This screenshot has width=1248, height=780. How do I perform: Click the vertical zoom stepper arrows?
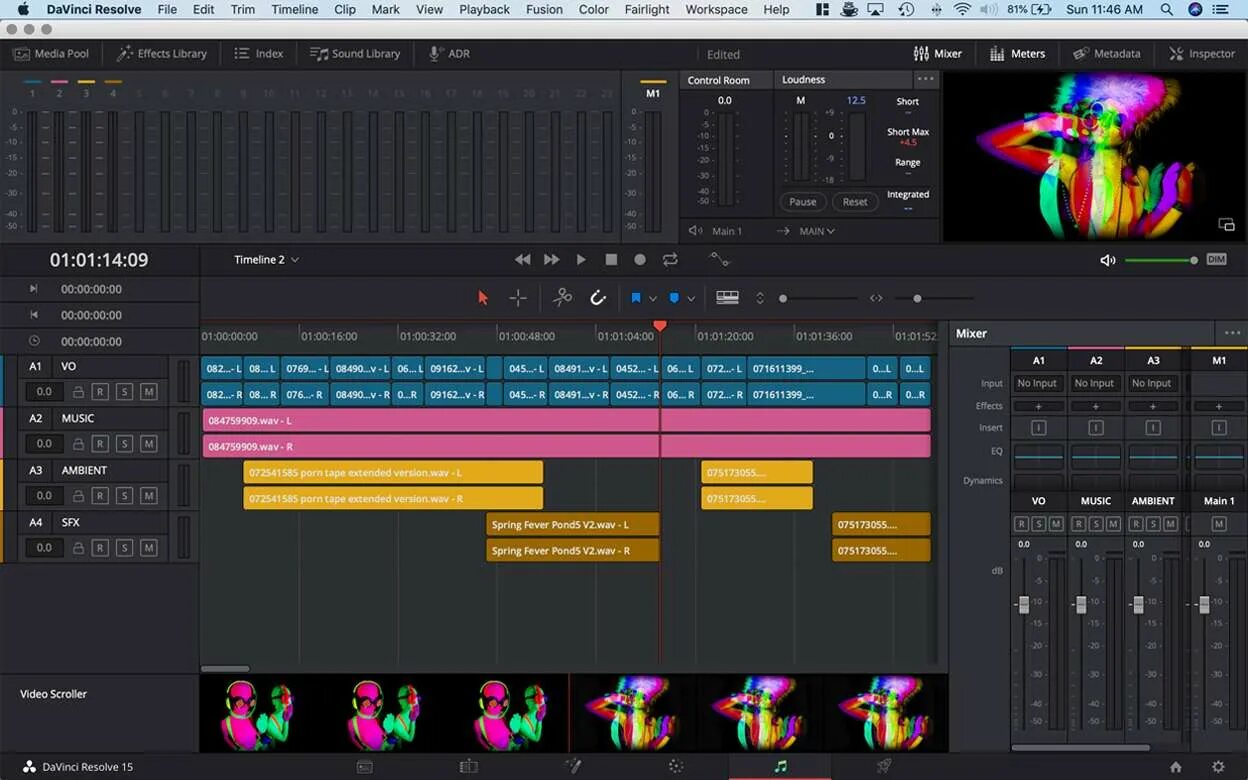[760, 298]
